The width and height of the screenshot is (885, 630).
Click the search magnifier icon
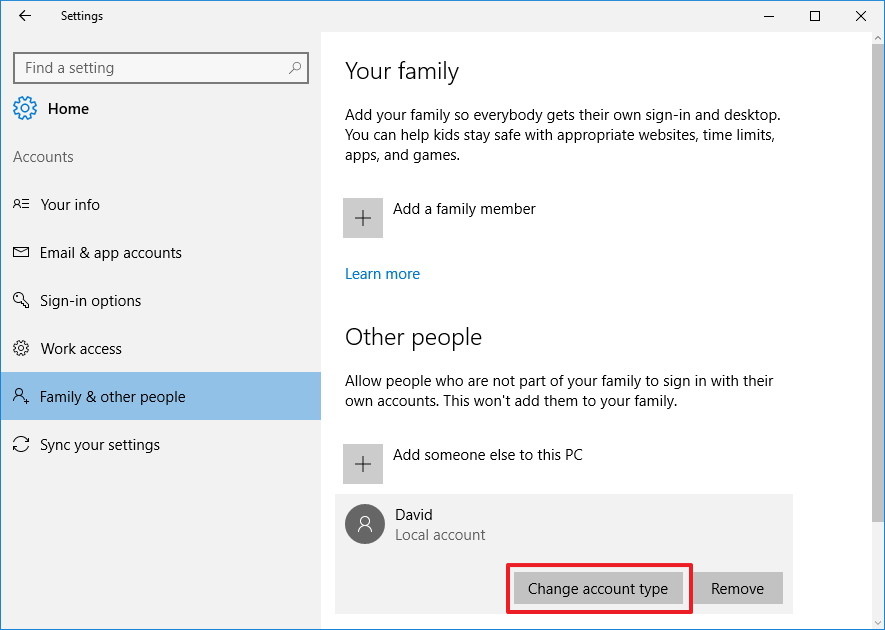[295, 68]
